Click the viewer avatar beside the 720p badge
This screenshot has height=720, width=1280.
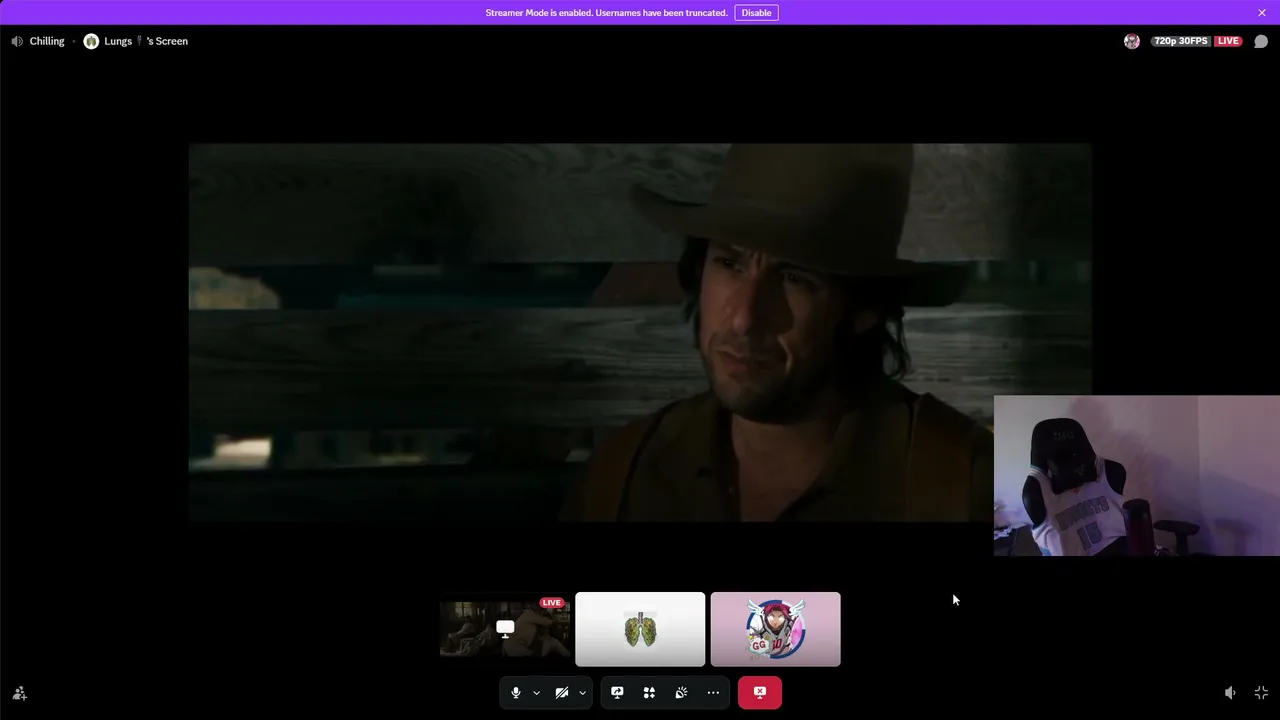click(1132, 41)
